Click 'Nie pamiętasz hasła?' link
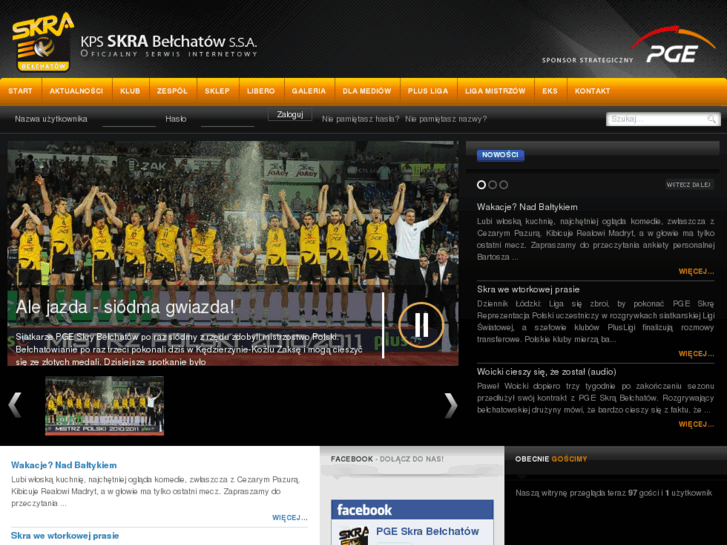This screenshot has width=727, height=545. (361, 119)
